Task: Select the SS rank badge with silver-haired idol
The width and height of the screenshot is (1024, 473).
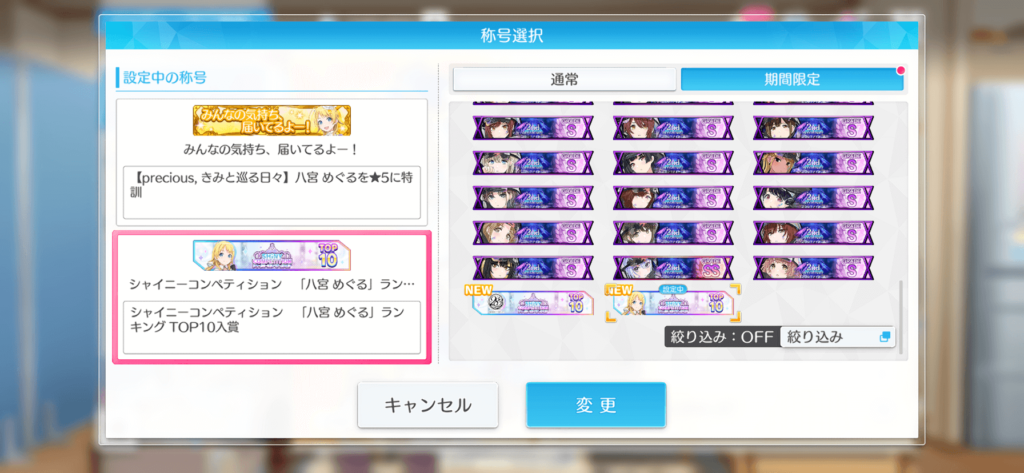Action: point(673,268)
